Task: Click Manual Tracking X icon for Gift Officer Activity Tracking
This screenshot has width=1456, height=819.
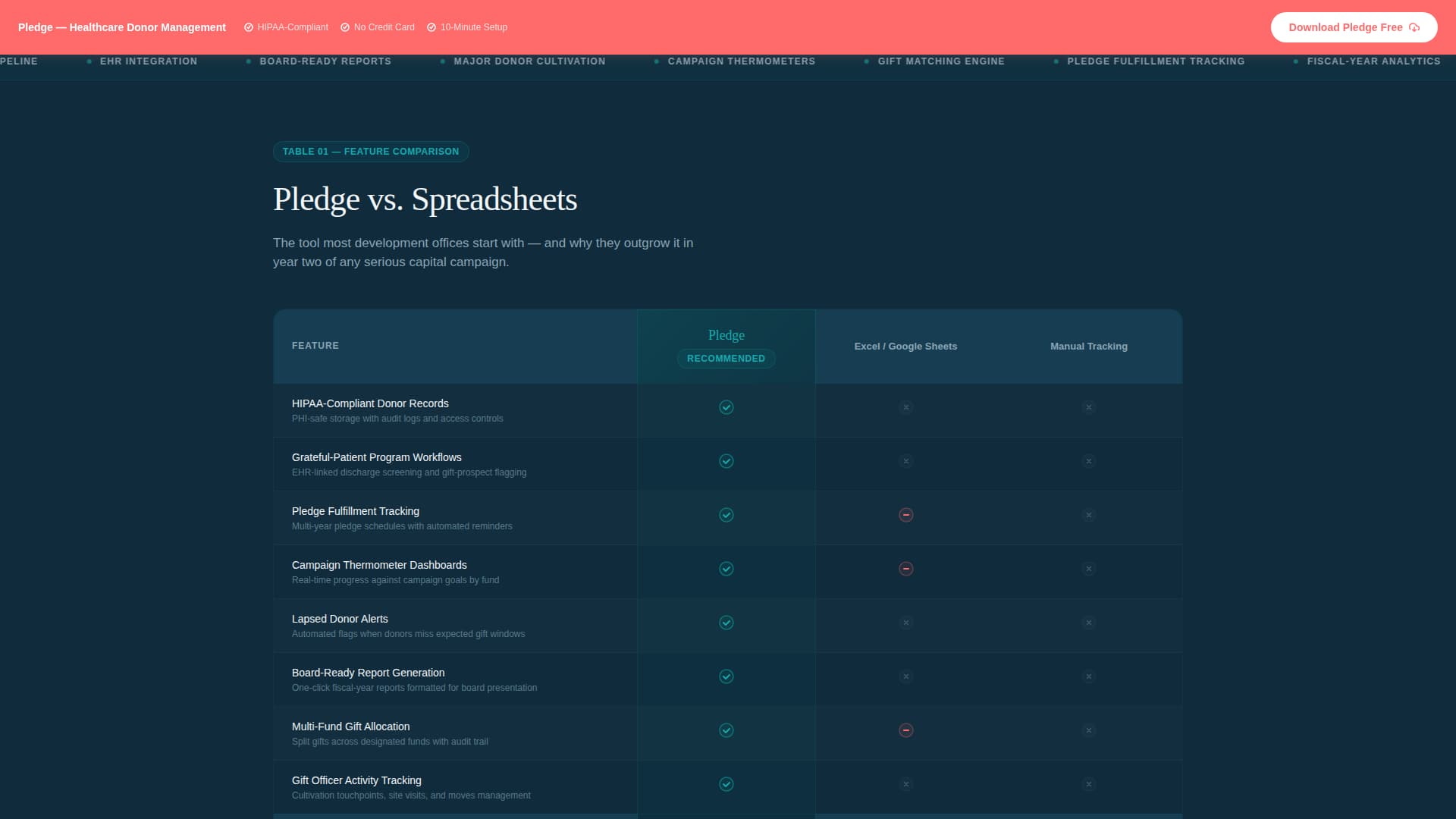Action: tap(1089, 784)
